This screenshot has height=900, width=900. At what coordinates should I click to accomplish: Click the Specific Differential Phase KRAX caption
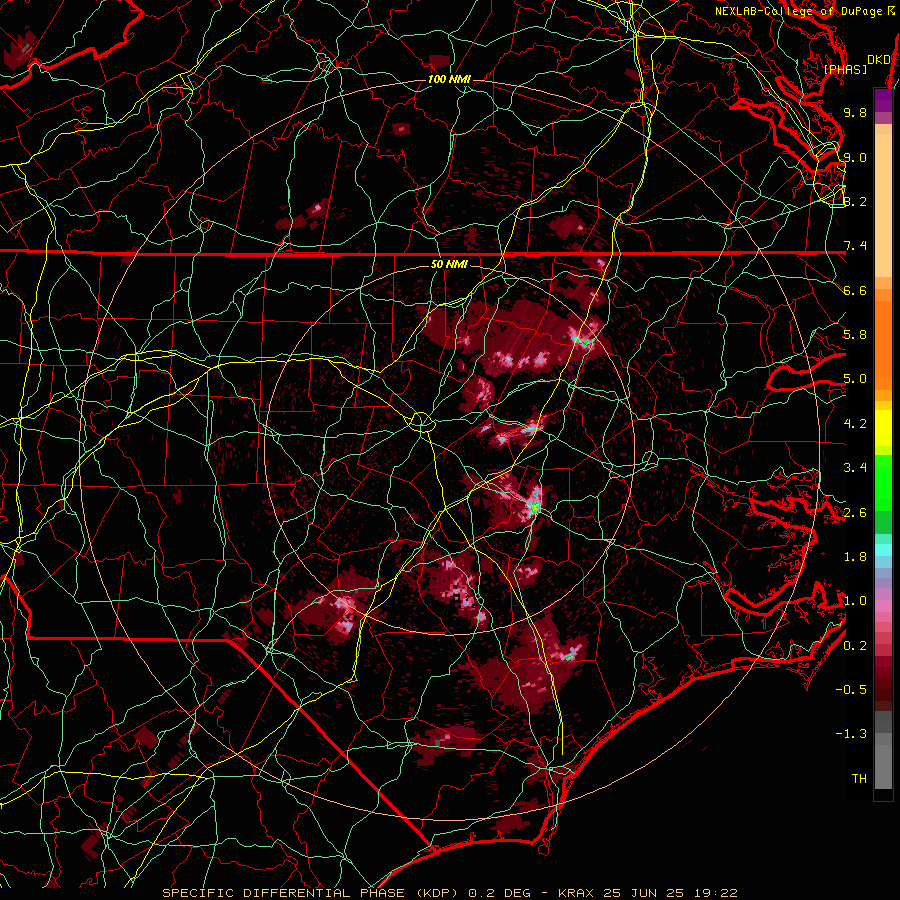pyautogui.click(x=450, y=893)
